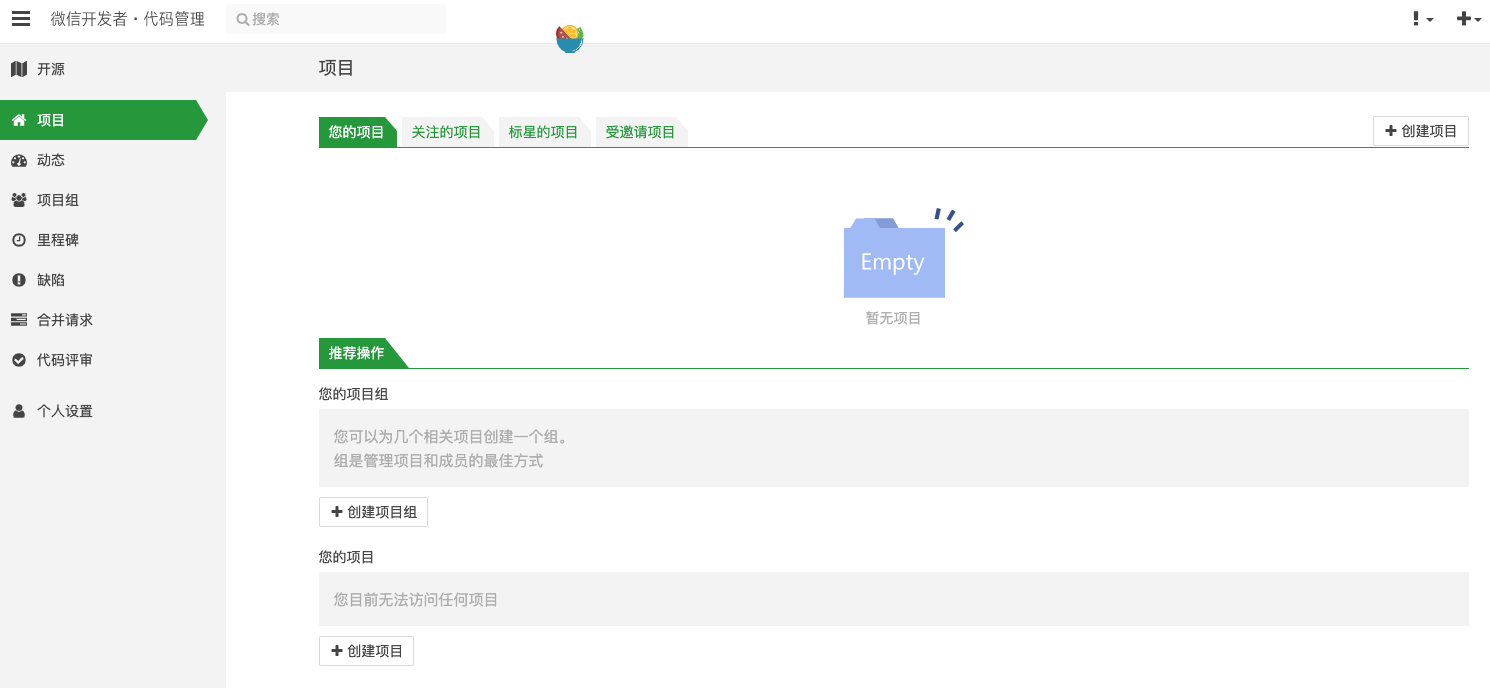Viewport: 1490px width, 688px height.
Task: Click the 合并请求 list icon
Action: pos(19,320)
